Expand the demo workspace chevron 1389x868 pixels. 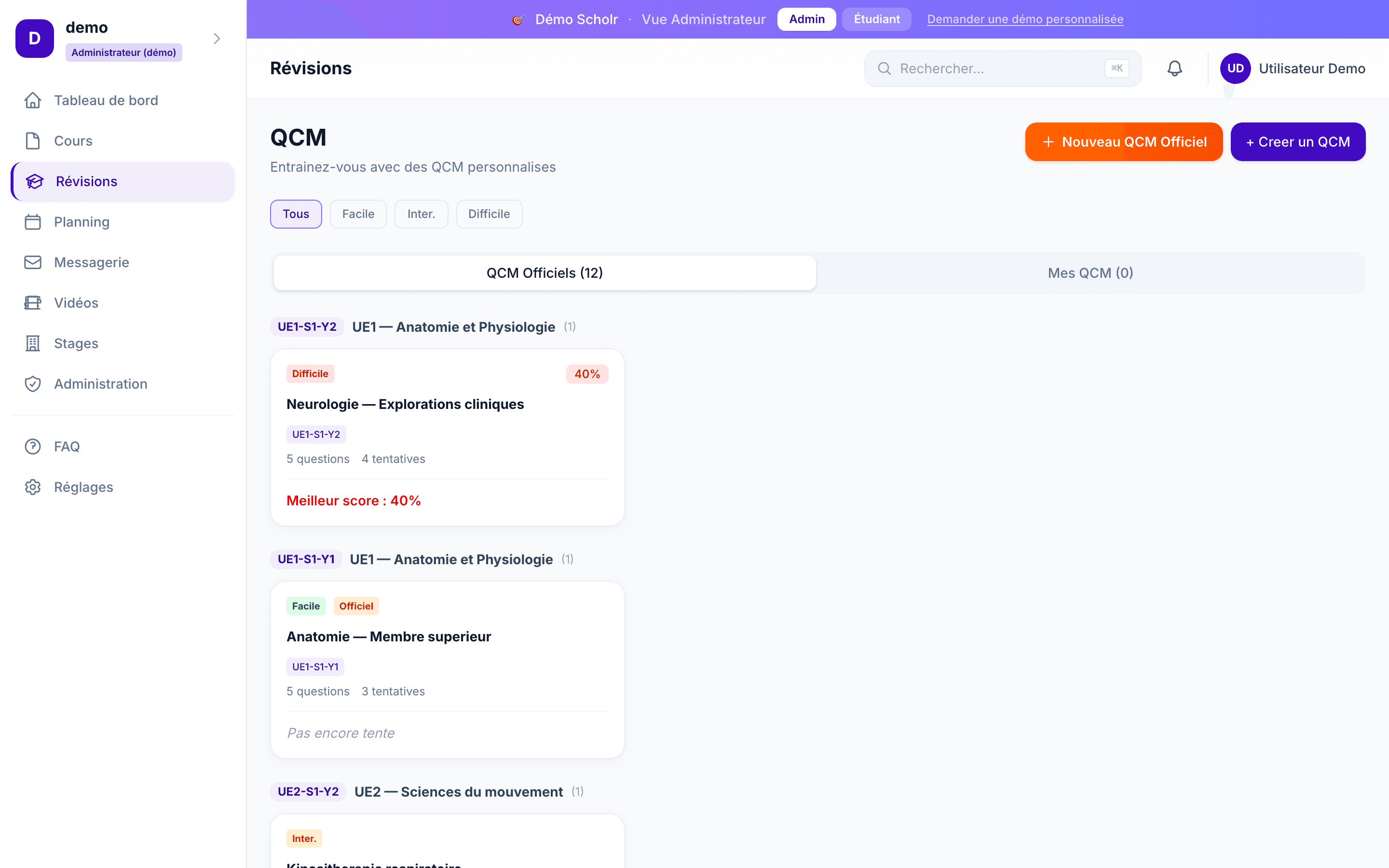217,38
